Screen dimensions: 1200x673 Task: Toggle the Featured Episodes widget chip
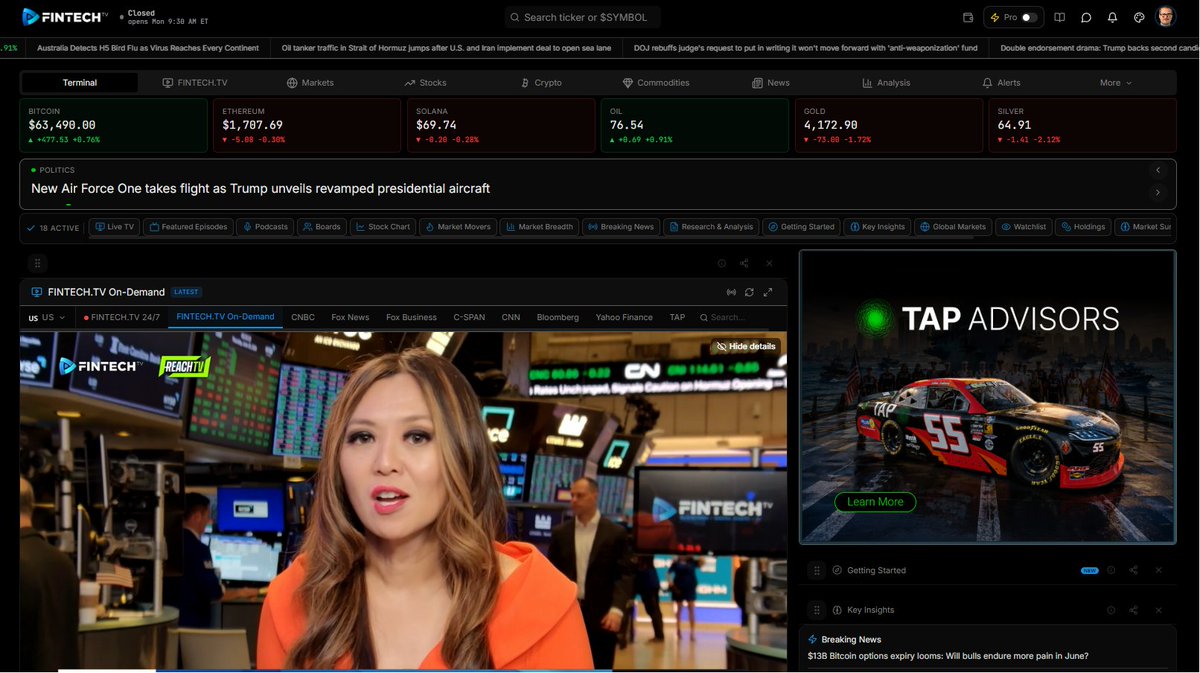tap(189, 227)
